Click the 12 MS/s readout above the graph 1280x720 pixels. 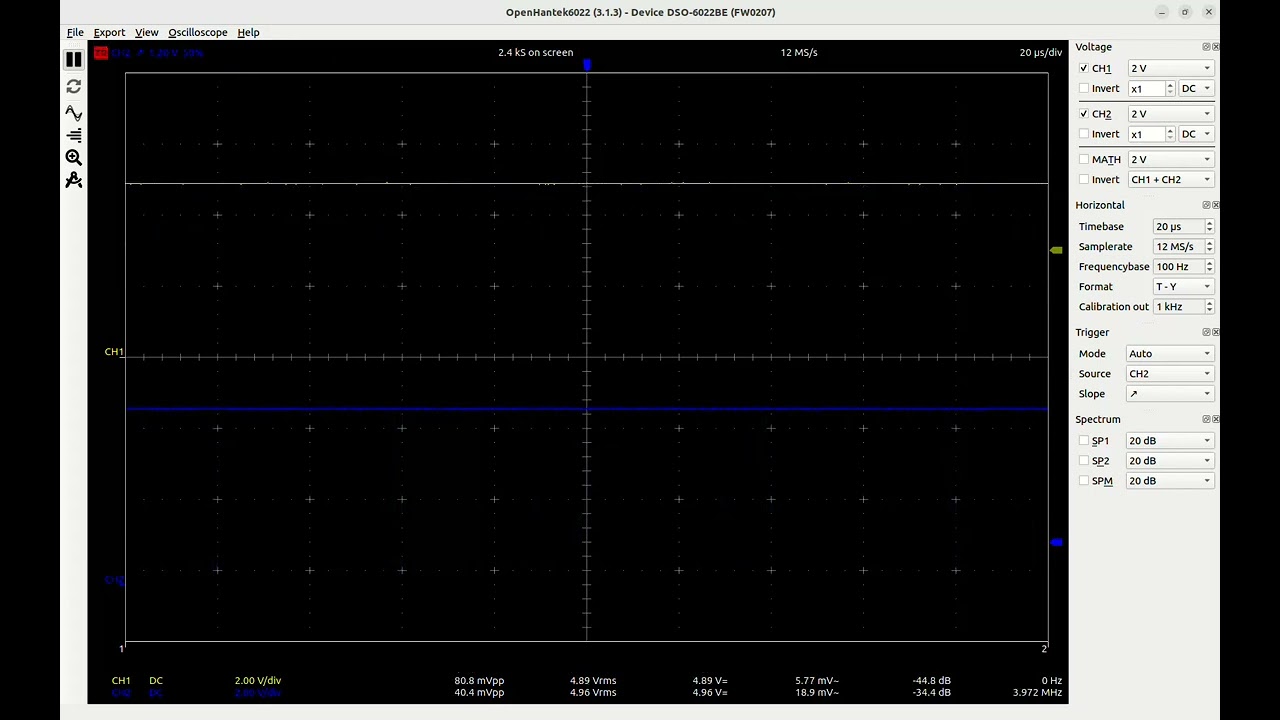pos(799,53)
